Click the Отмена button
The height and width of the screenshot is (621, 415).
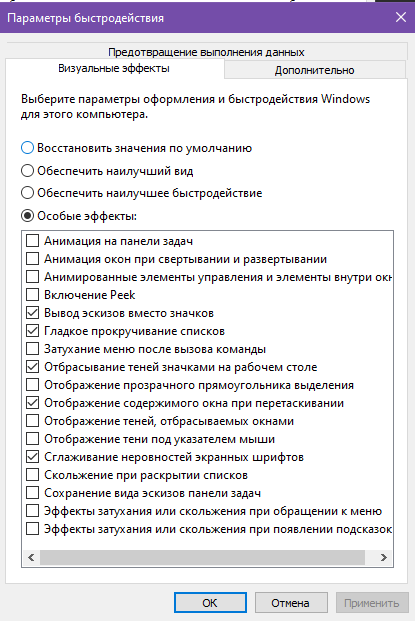coord(291,603)
